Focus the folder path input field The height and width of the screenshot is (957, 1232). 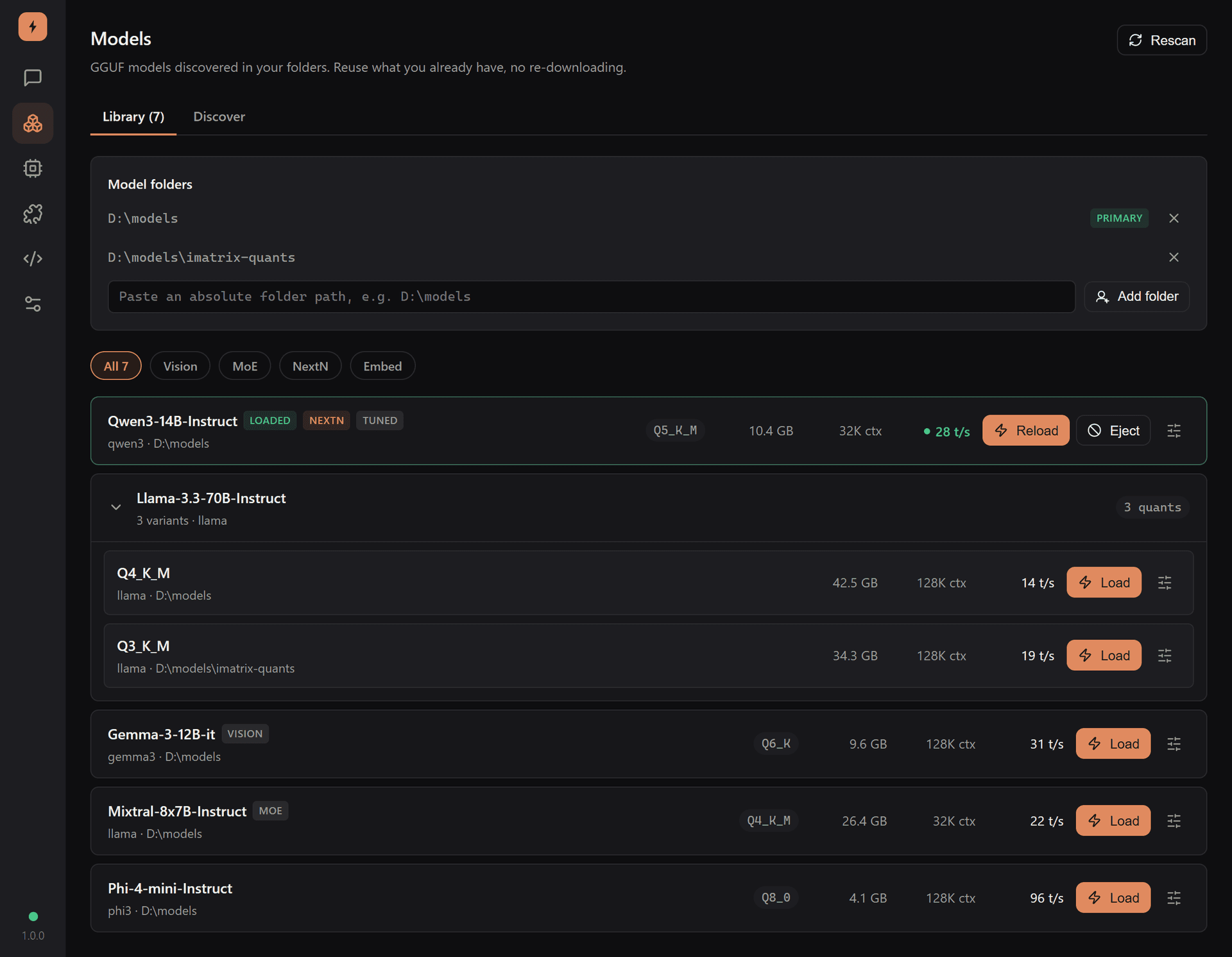[x=592, y=297]
